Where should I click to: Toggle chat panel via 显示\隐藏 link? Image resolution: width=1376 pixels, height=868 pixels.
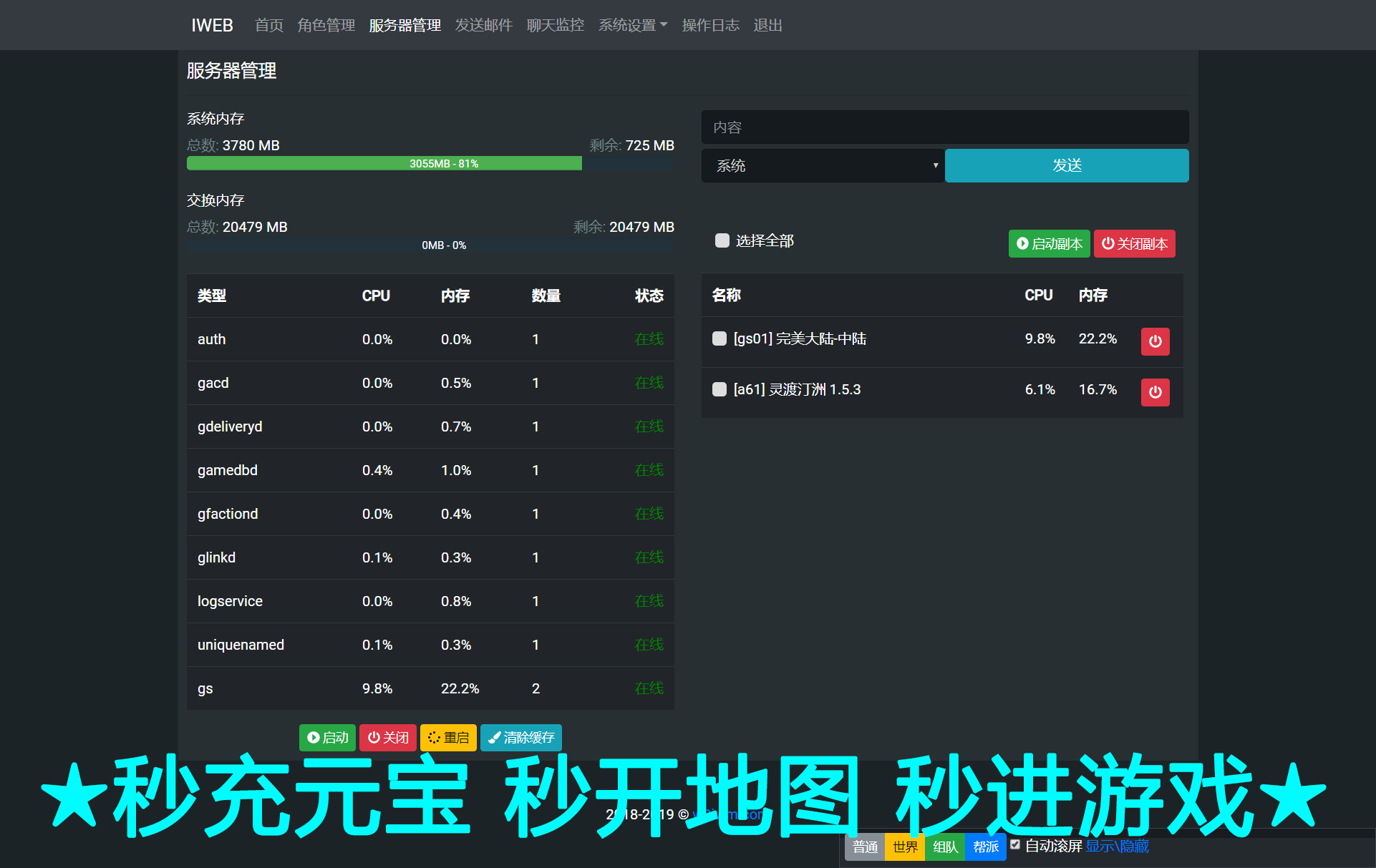click(x=1117, y=847)
